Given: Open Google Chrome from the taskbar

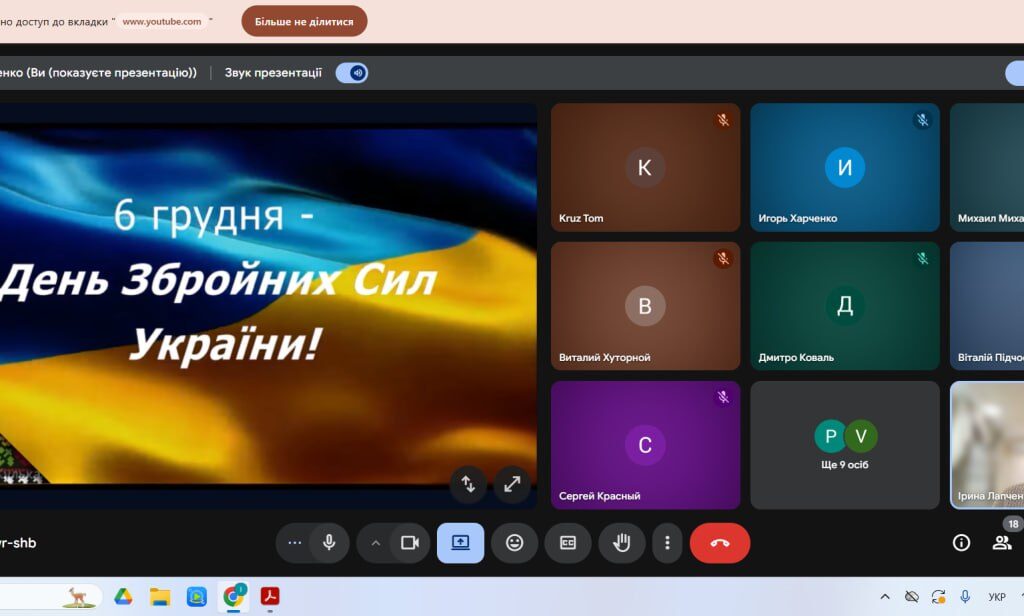Looking at the screenshot, I should (x=233, y=597).
